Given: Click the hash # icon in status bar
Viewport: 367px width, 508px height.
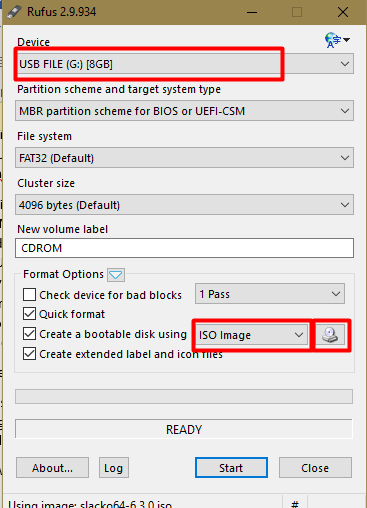Looking at the screenshot, I should point(295,503).
